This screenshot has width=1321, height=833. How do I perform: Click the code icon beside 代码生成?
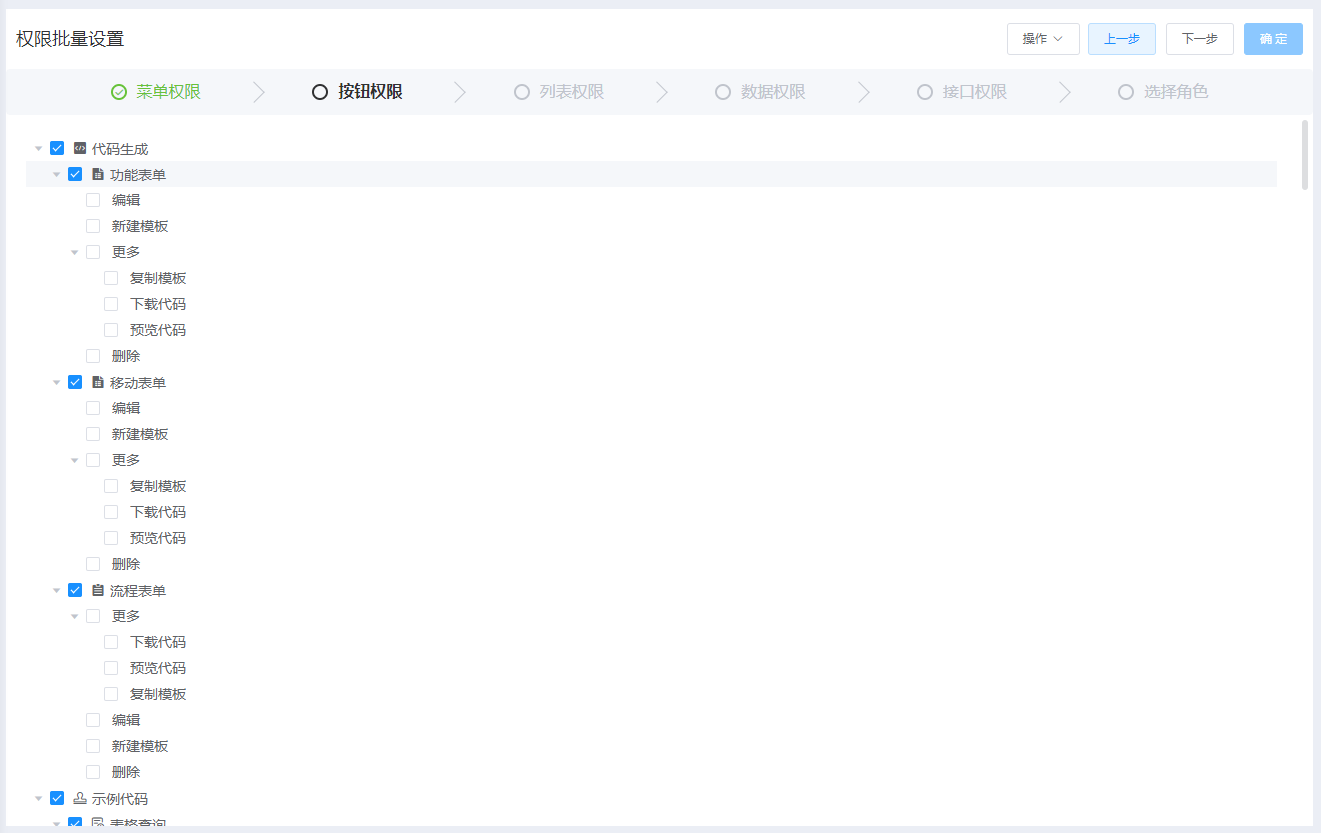(x=80, y=148)
